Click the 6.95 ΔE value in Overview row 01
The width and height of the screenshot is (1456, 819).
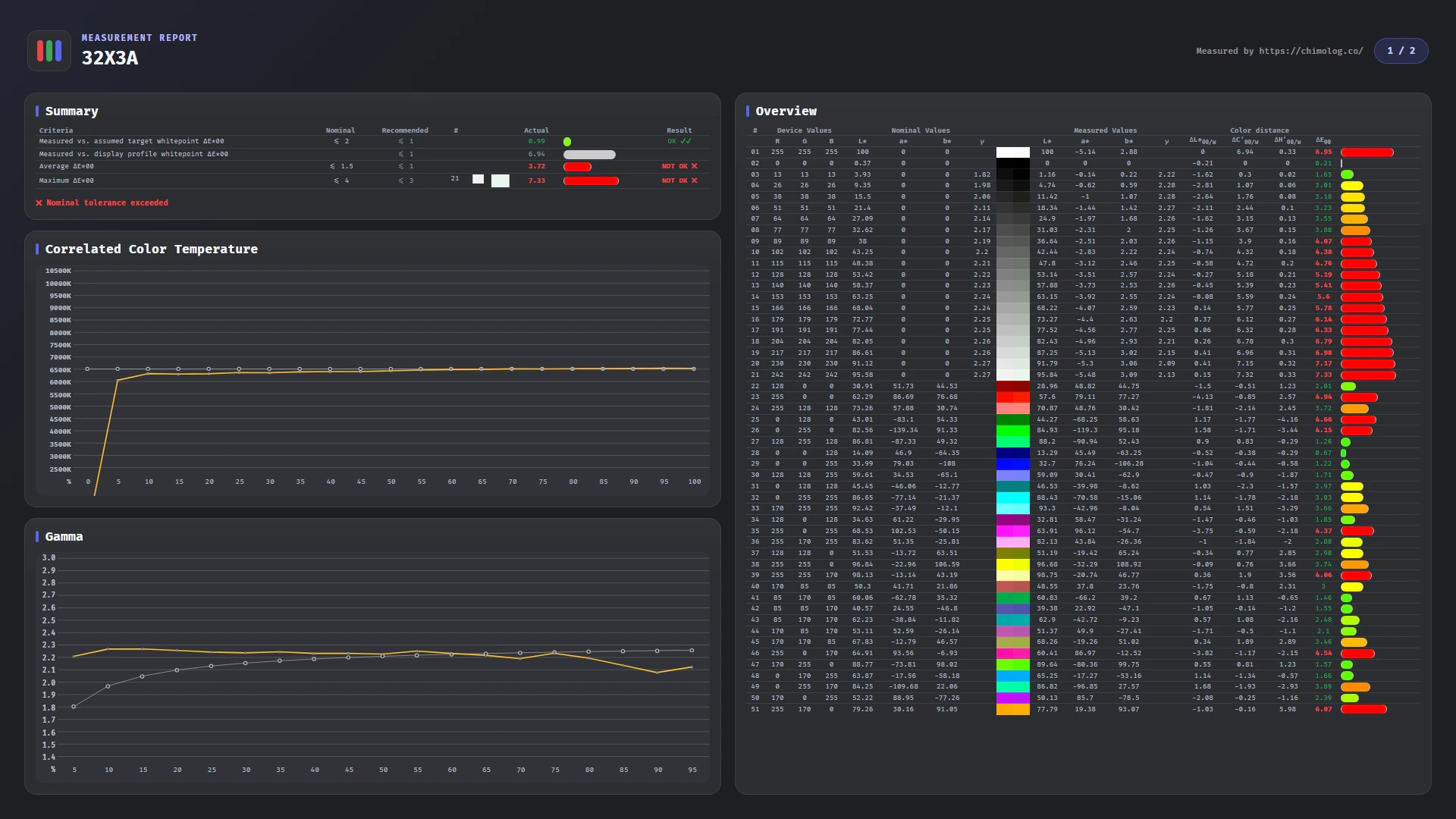point(1323,152)
